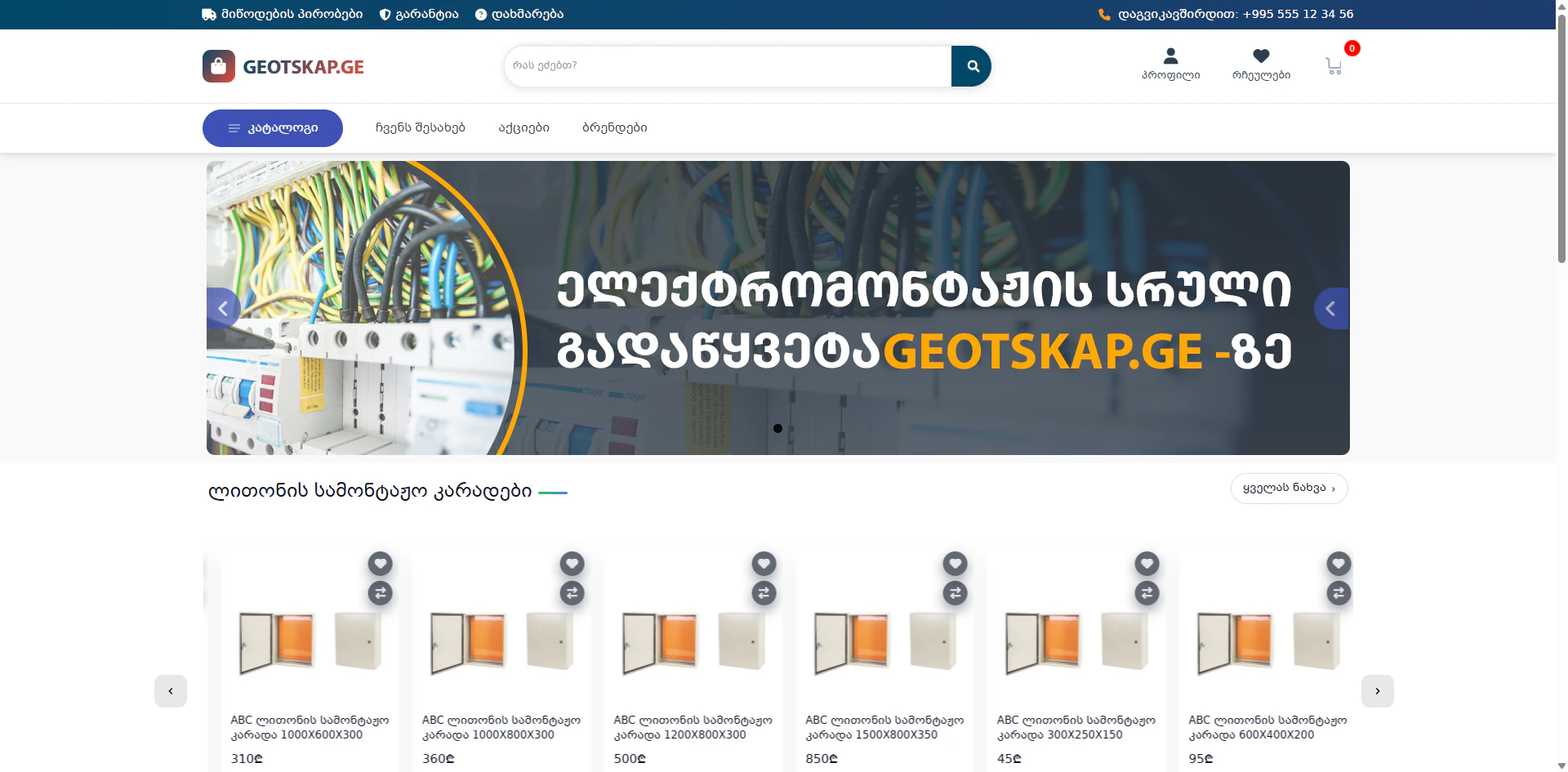This screenshot has height=772, width=1568.
Task: Click the GEOTSKAP.GE logo
Action: pyautogui.click(x=283, y=66)
